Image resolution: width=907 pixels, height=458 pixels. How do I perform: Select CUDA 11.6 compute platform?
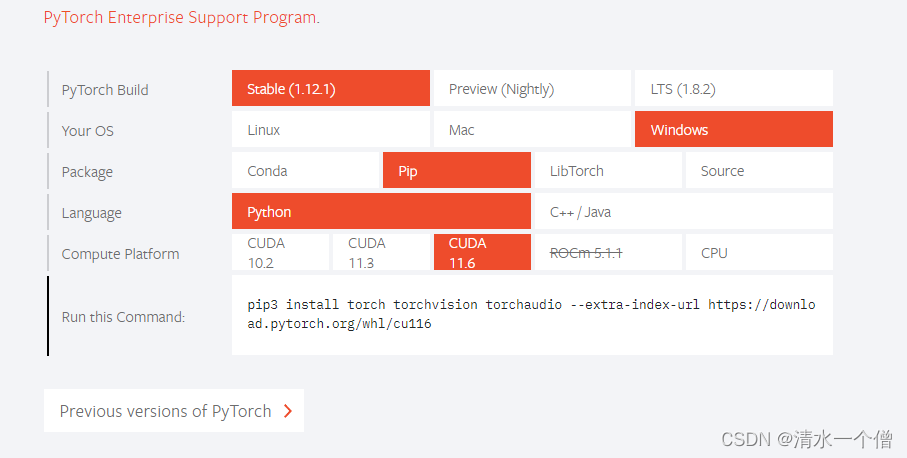pos(482,253)
